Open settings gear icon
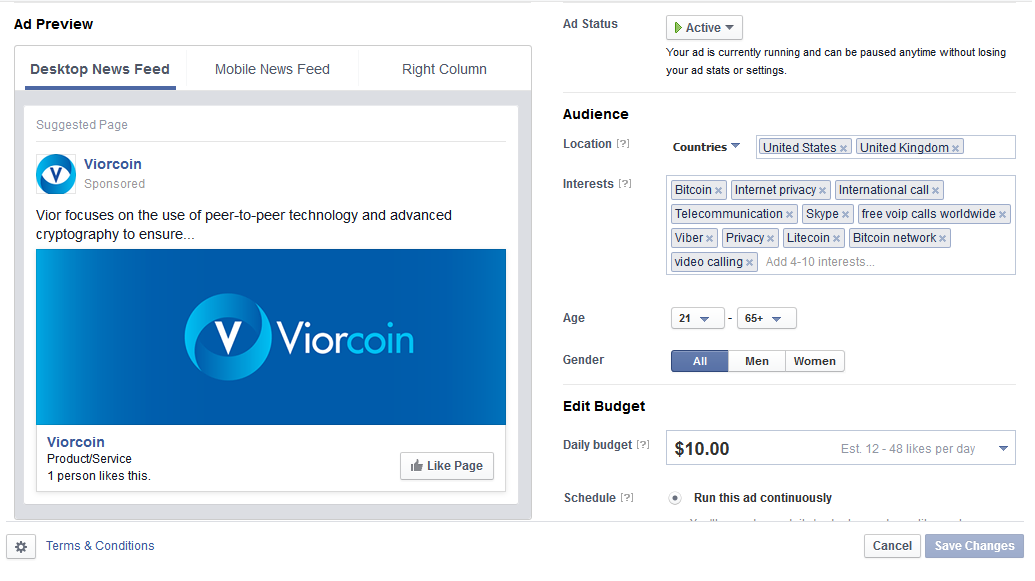Viewport: 1035px width, 581px height. pos(21,547)
